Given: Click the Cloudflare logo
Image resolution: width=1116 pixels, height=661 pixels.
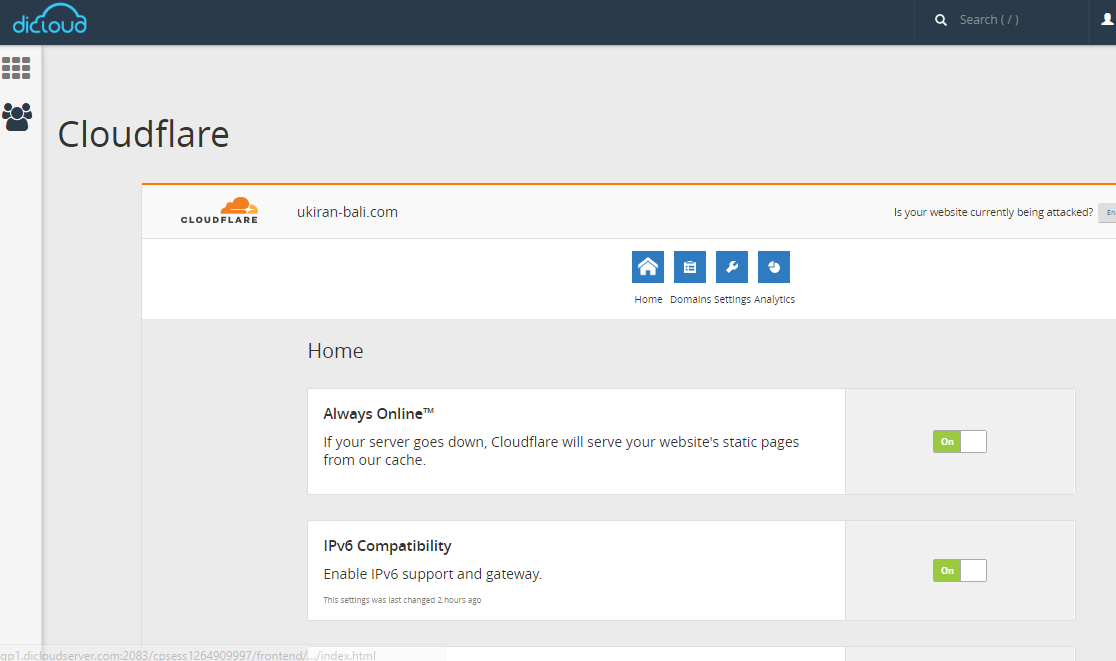Looking at the screenshot, I should point(219,211).
